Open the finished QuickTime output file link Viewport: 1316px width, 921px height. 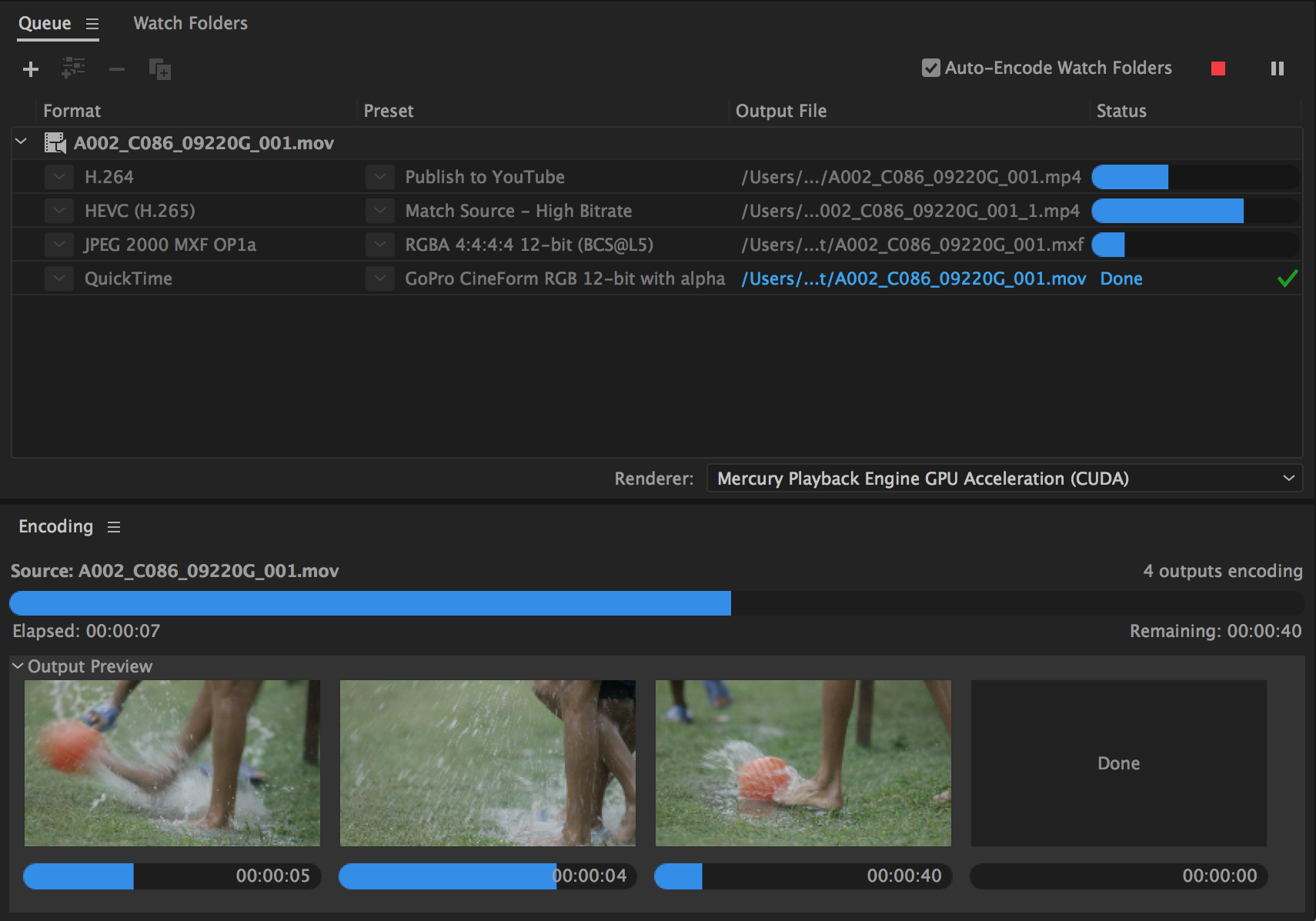pyautogui.click(x=912, y=279)
